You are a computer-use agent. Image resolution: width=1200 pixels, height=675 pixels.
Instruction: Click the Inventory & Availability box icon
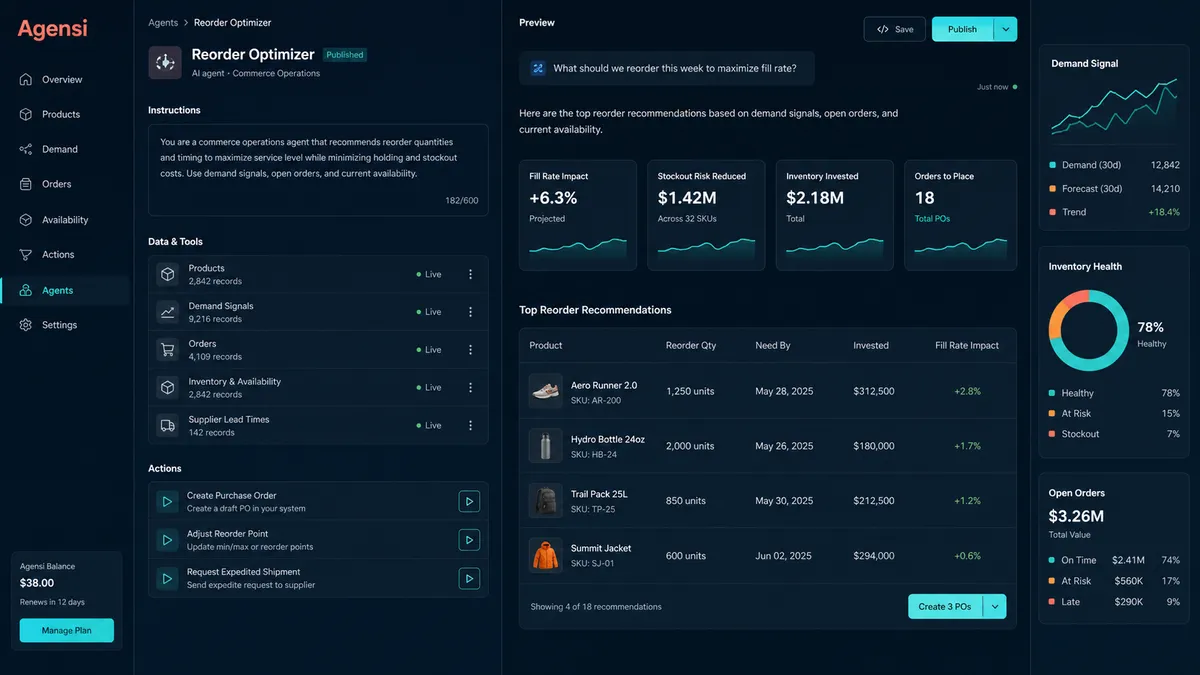pyautogui.click(x=167, y=388)
